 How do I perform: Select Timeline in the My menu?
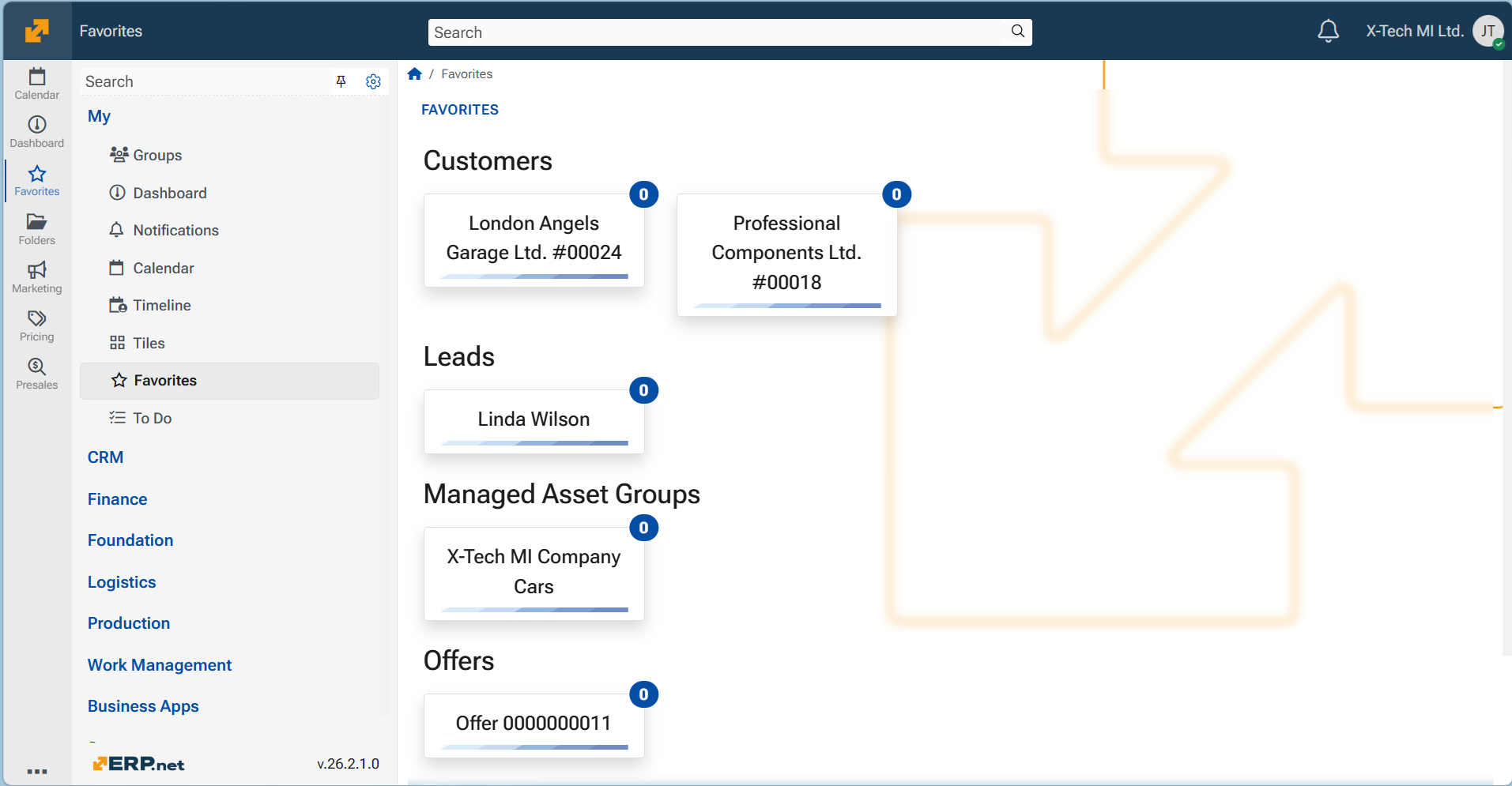[x=161, y=306]
